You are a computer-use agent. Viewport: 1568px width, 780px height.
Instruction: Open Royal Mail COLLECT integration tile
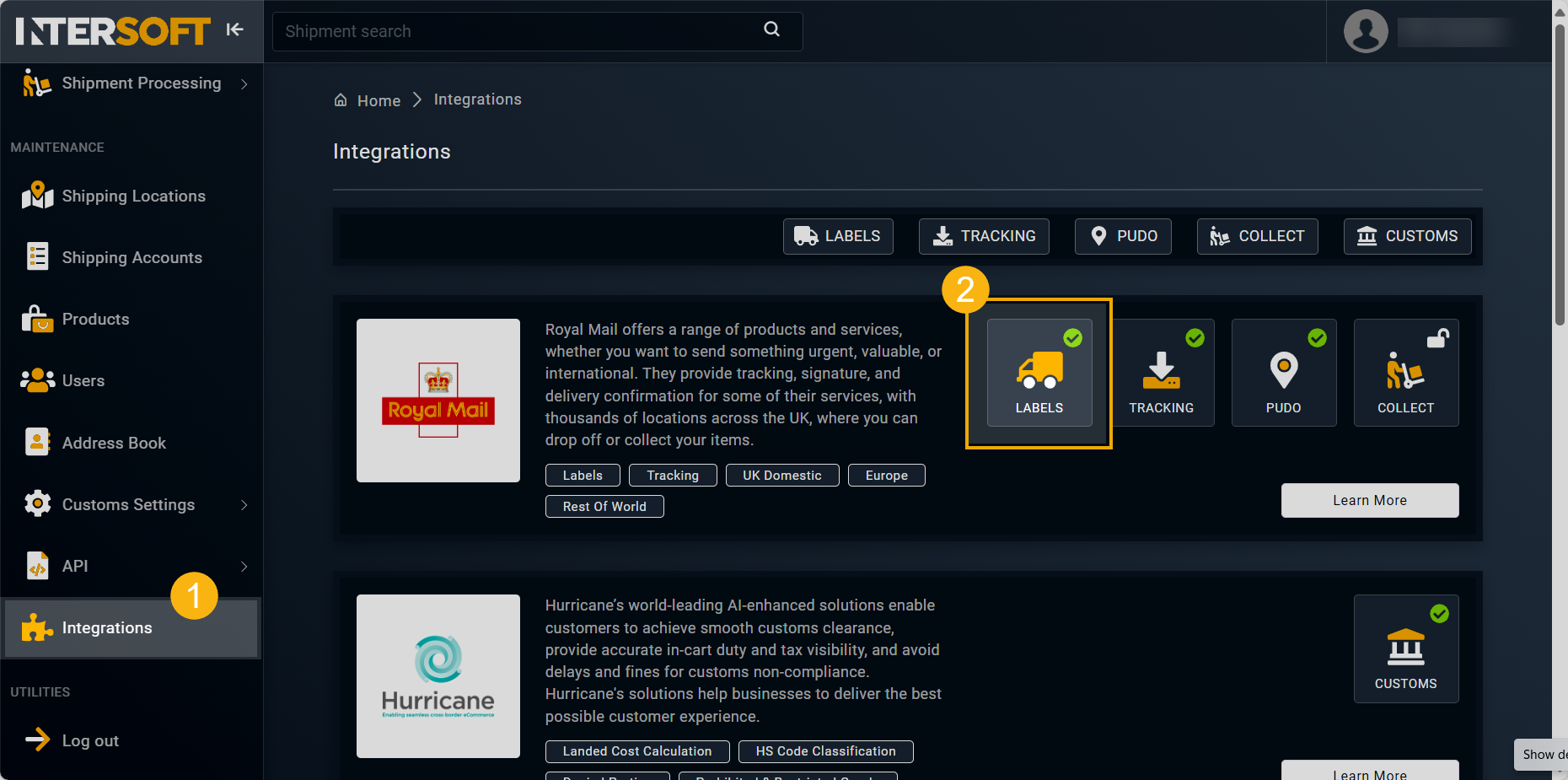(1406, 373)
